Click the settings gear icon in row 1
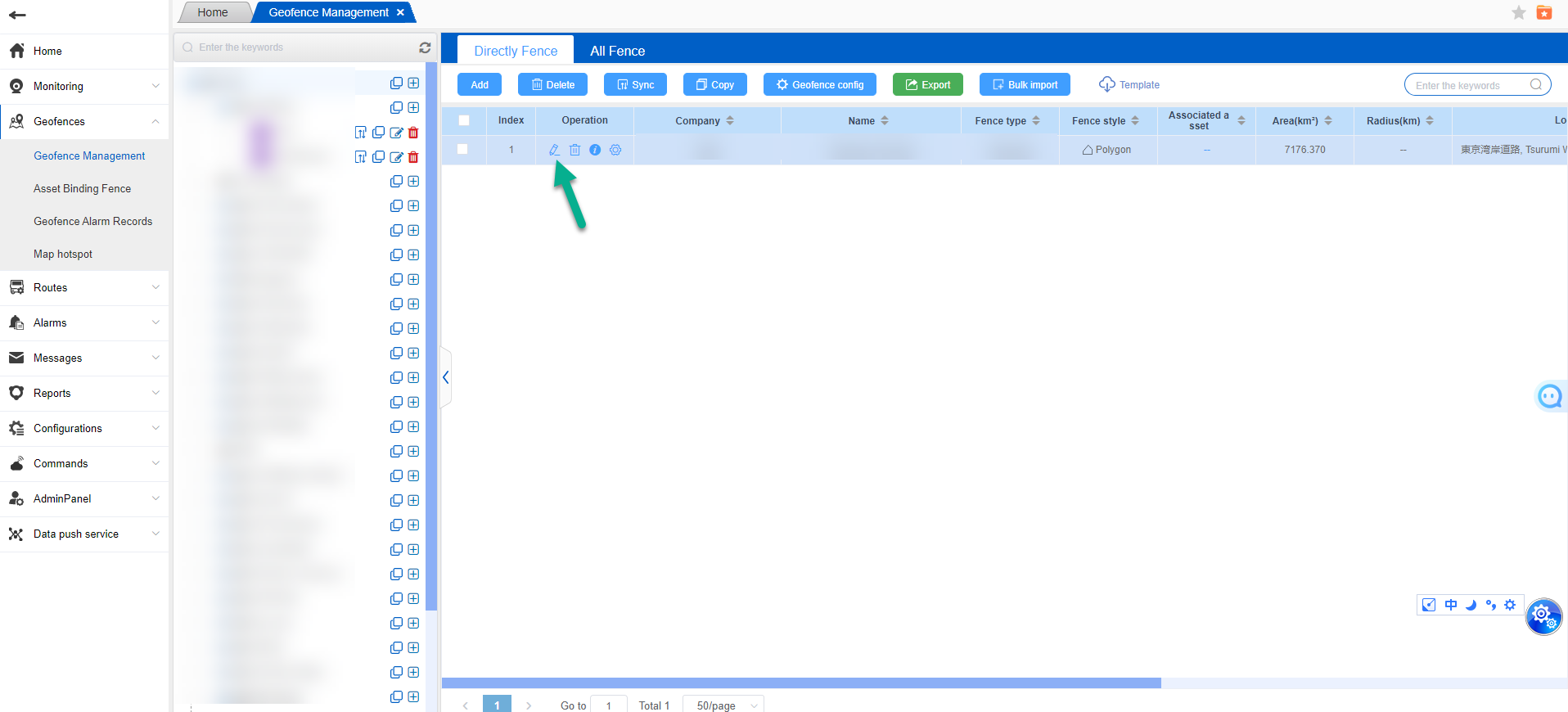The image size is (1568, 712). tap(615, 150)
